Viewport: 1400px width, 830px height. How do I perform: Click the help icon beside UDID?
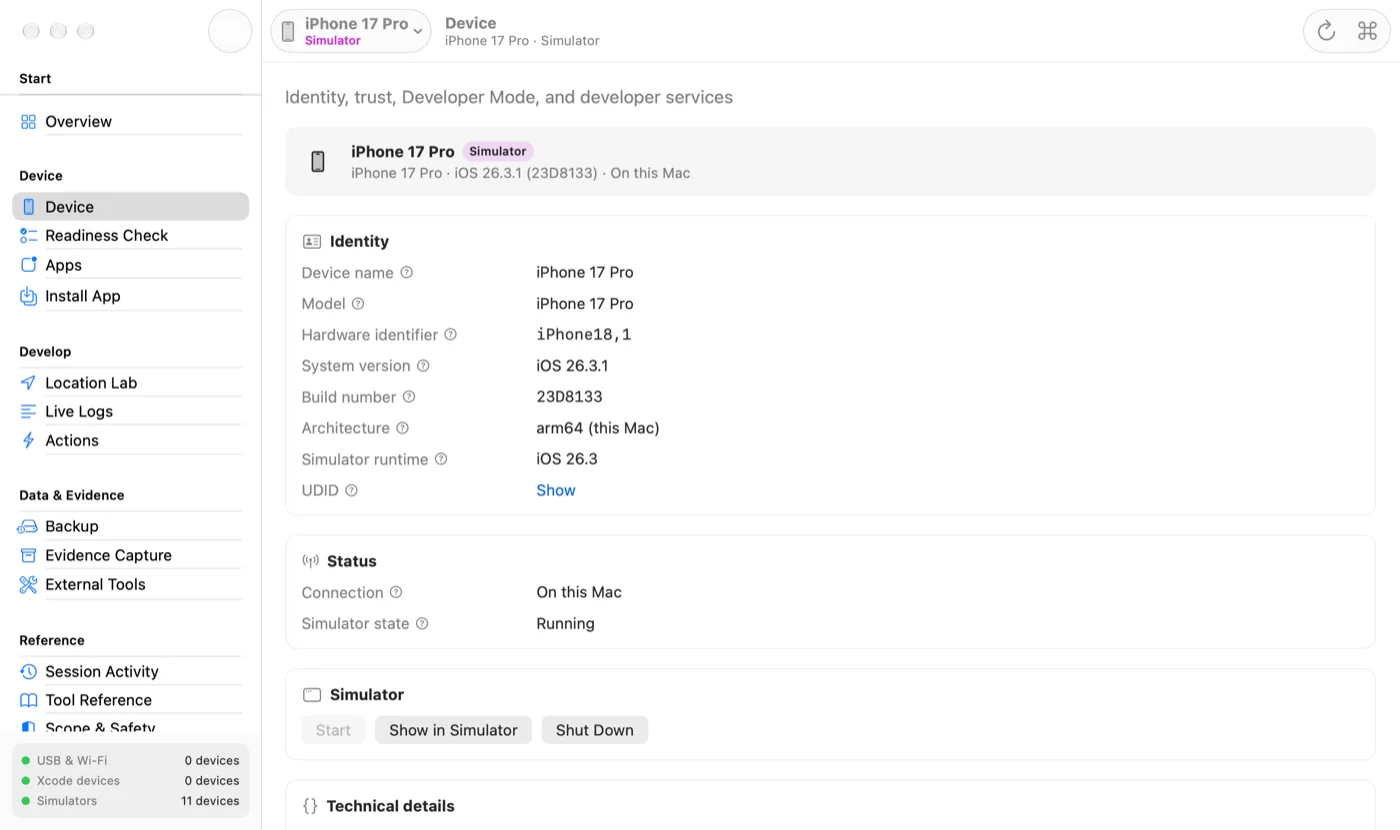point(351,490)
